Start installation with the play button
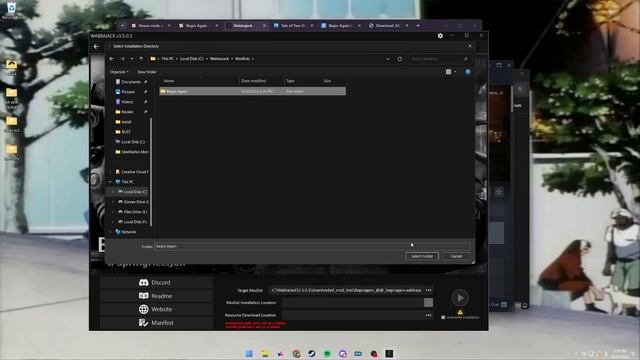This screenshot has width=640, height=360. pyautogui.click(x=460, y=298)
